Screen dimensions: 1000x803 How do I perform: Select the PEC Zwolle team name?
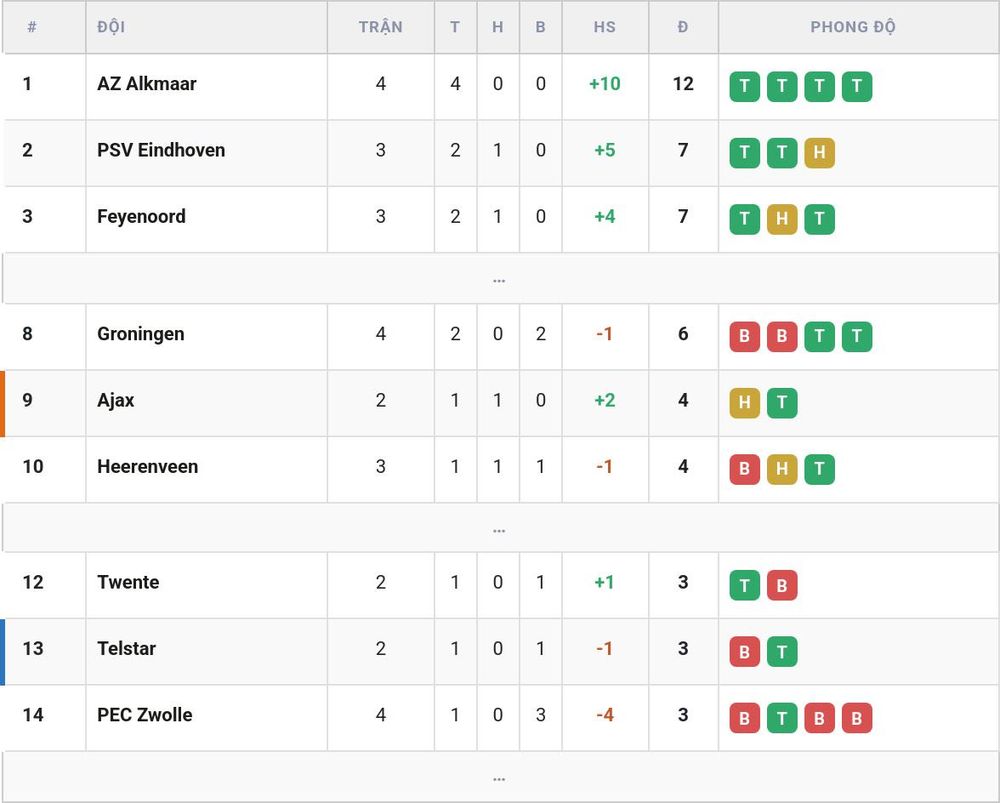[x=145, y=715]
